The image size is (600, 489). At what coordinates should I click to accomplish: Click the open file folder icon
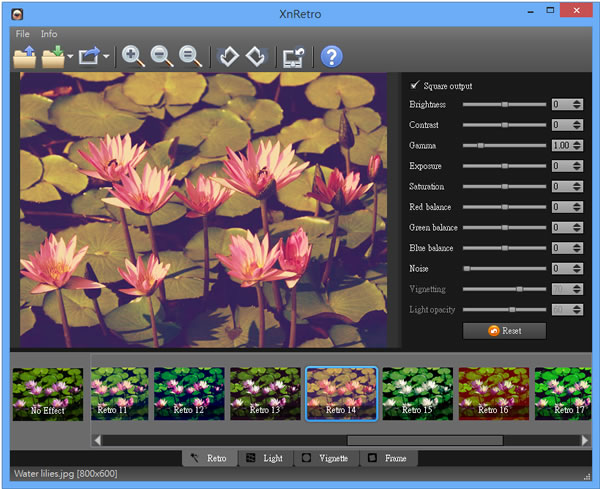(24, 57)
